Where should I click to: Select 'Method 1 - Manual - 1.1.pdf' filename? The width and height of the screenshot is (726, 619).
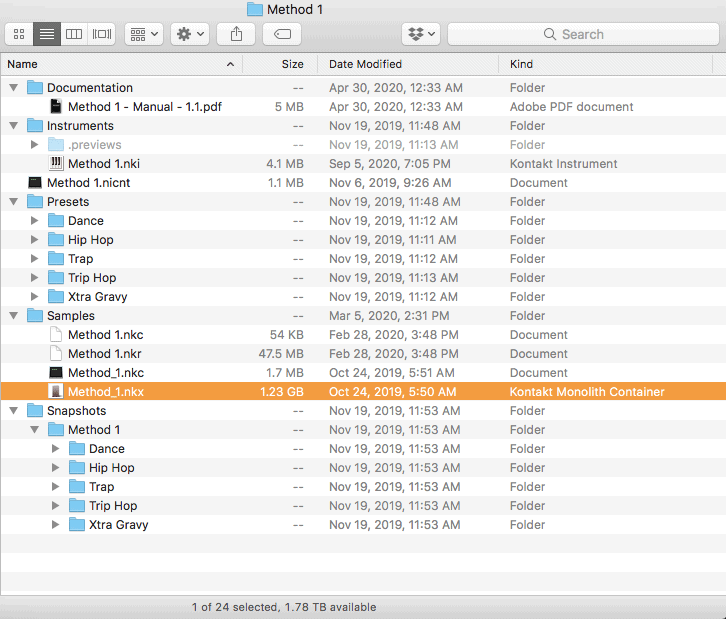(145, 106)
